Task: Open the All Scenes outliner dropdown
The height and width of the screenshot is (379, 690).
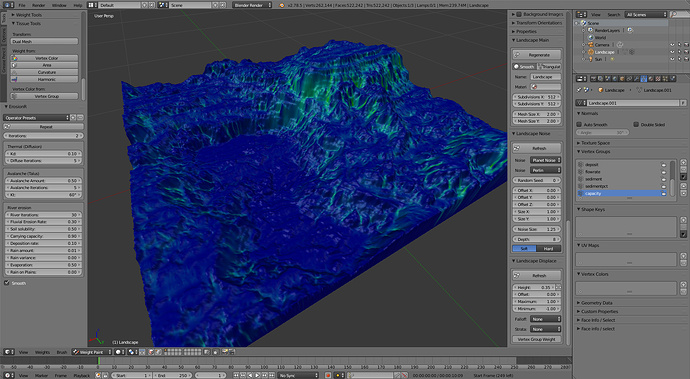Action: point(646,15)
